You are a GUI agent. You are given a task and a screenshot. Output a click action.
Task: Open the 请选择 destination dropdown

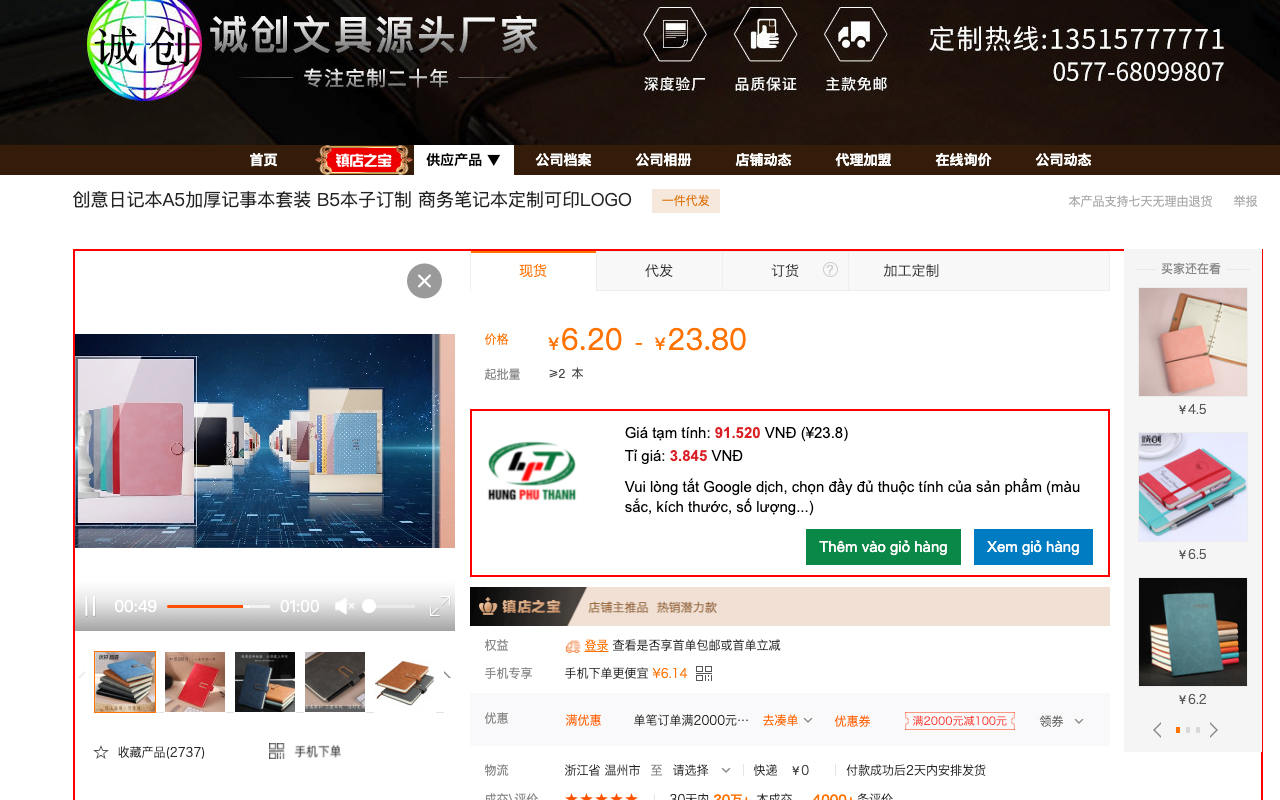point(702,770)
